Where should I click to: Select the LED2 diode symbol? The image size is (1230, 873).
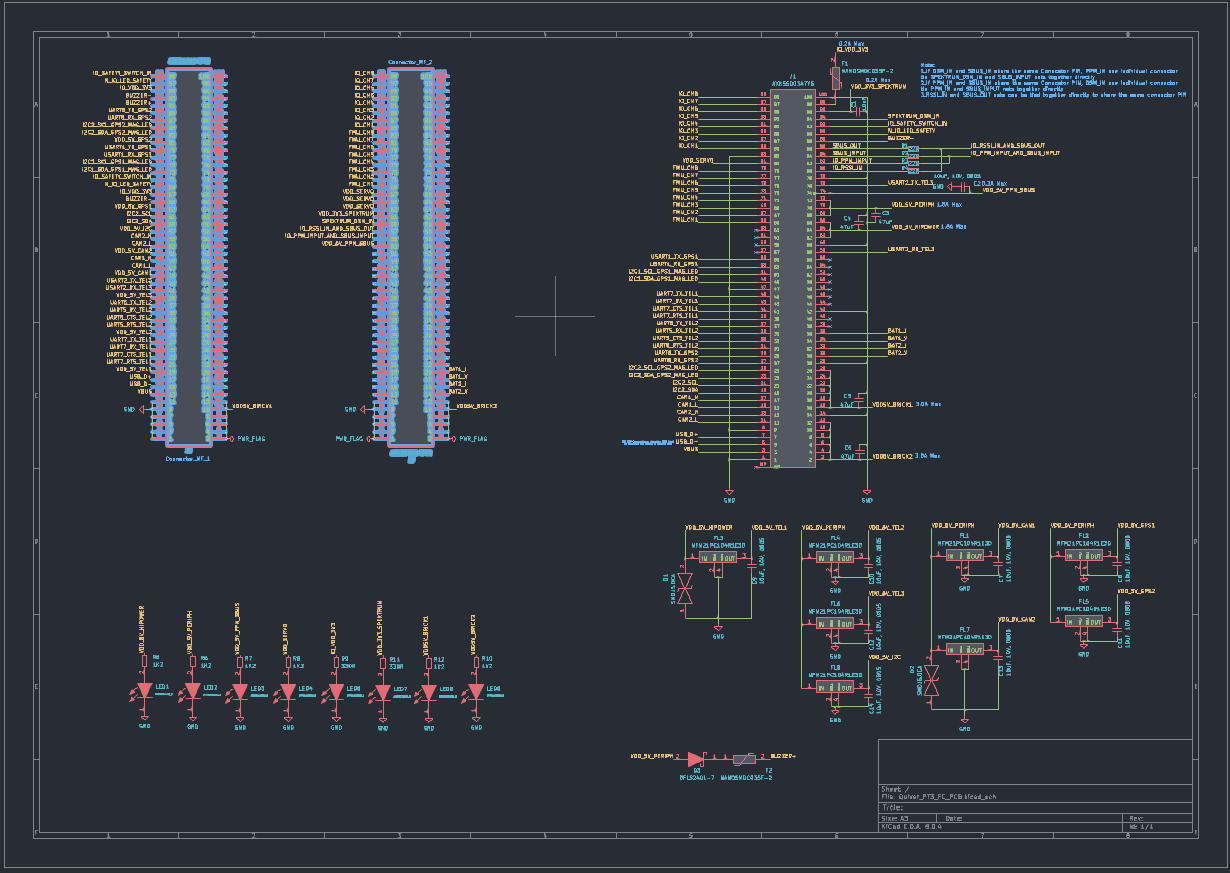[193, 692]
